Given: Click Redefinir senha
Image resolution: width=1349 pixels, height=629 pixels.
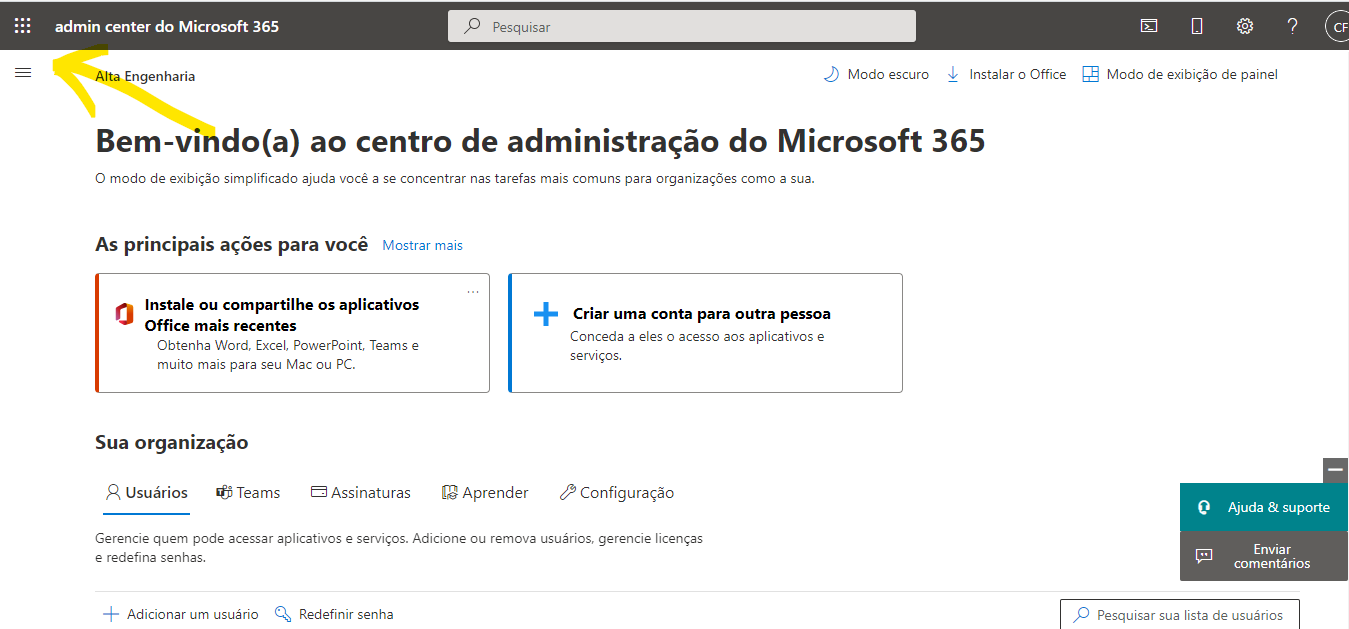Looking at the screenshot, I should (x=334, y=614).
